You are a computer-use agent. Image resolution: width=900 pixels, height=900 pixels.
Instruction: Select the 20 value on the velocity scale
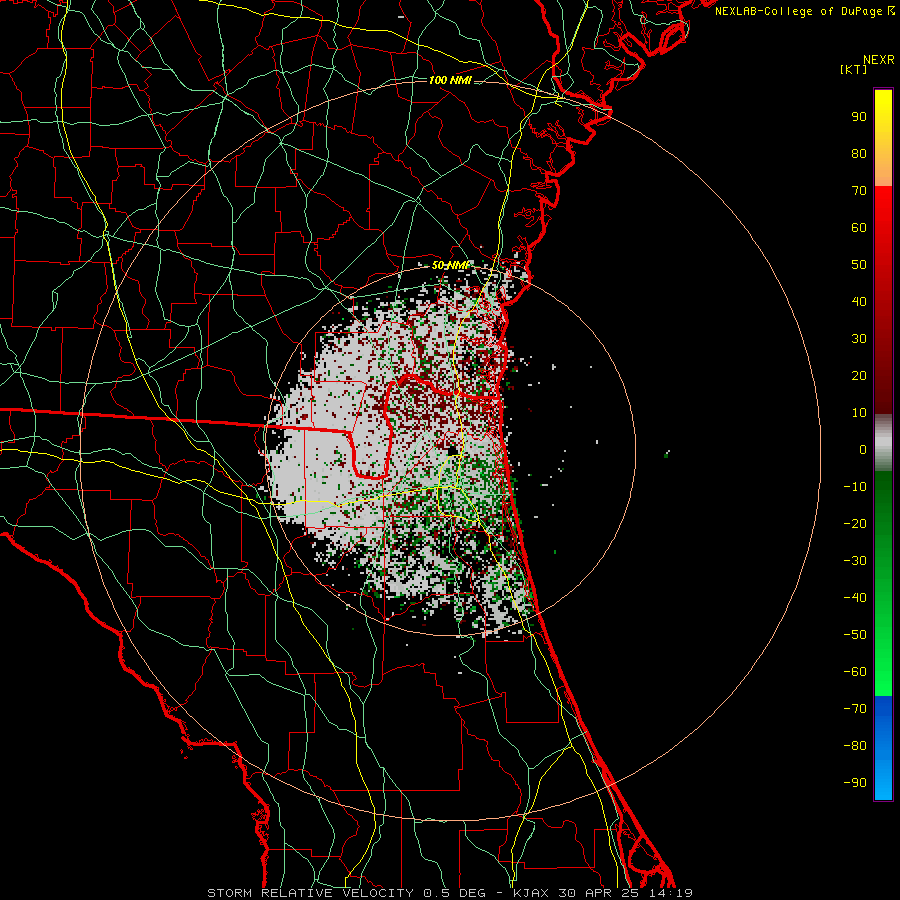point(859,376)
